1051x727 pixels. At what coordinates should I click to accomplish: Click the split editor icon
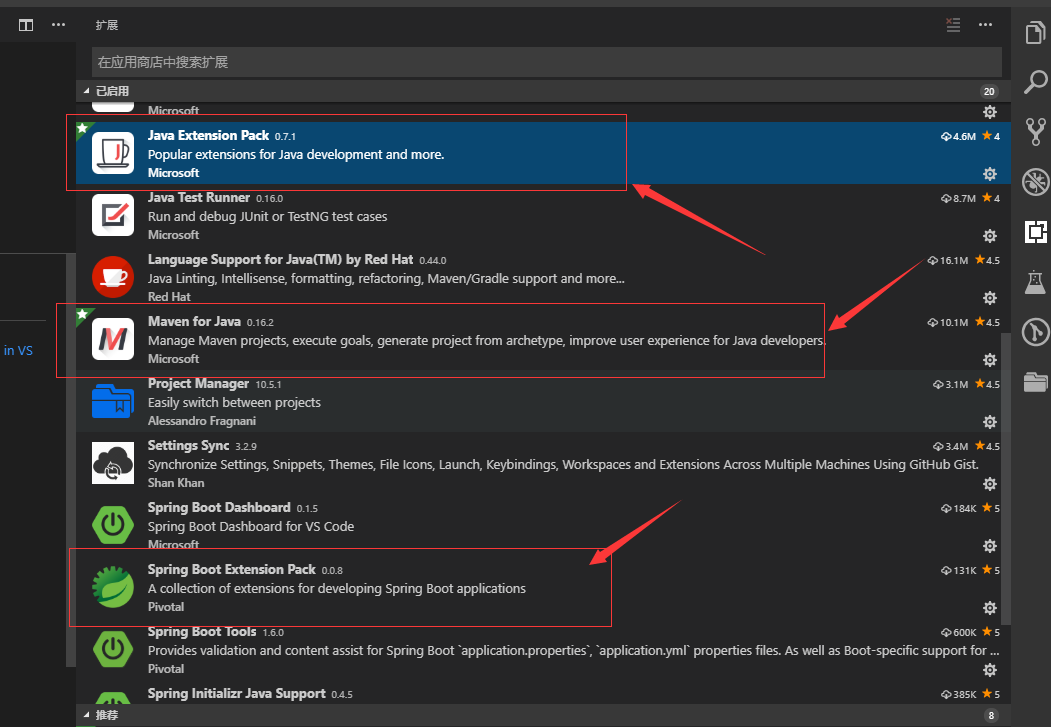26,25
